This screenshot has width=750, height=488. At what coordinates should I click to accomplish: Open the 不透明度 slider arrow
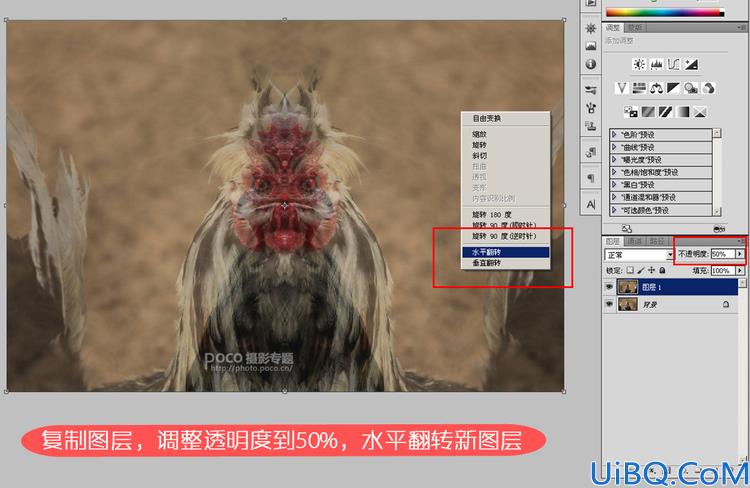(740, 254)
